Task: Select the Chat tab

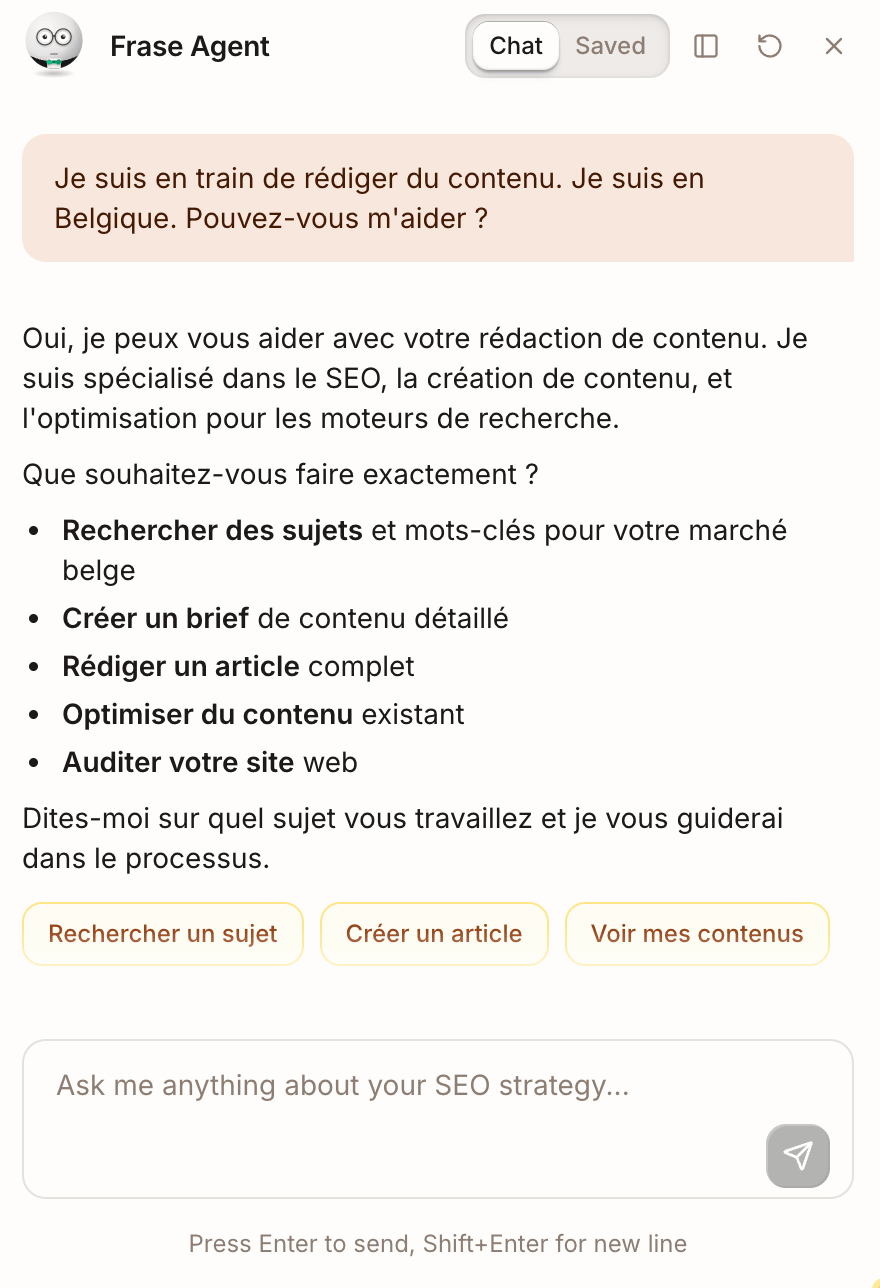Action: 514,46
